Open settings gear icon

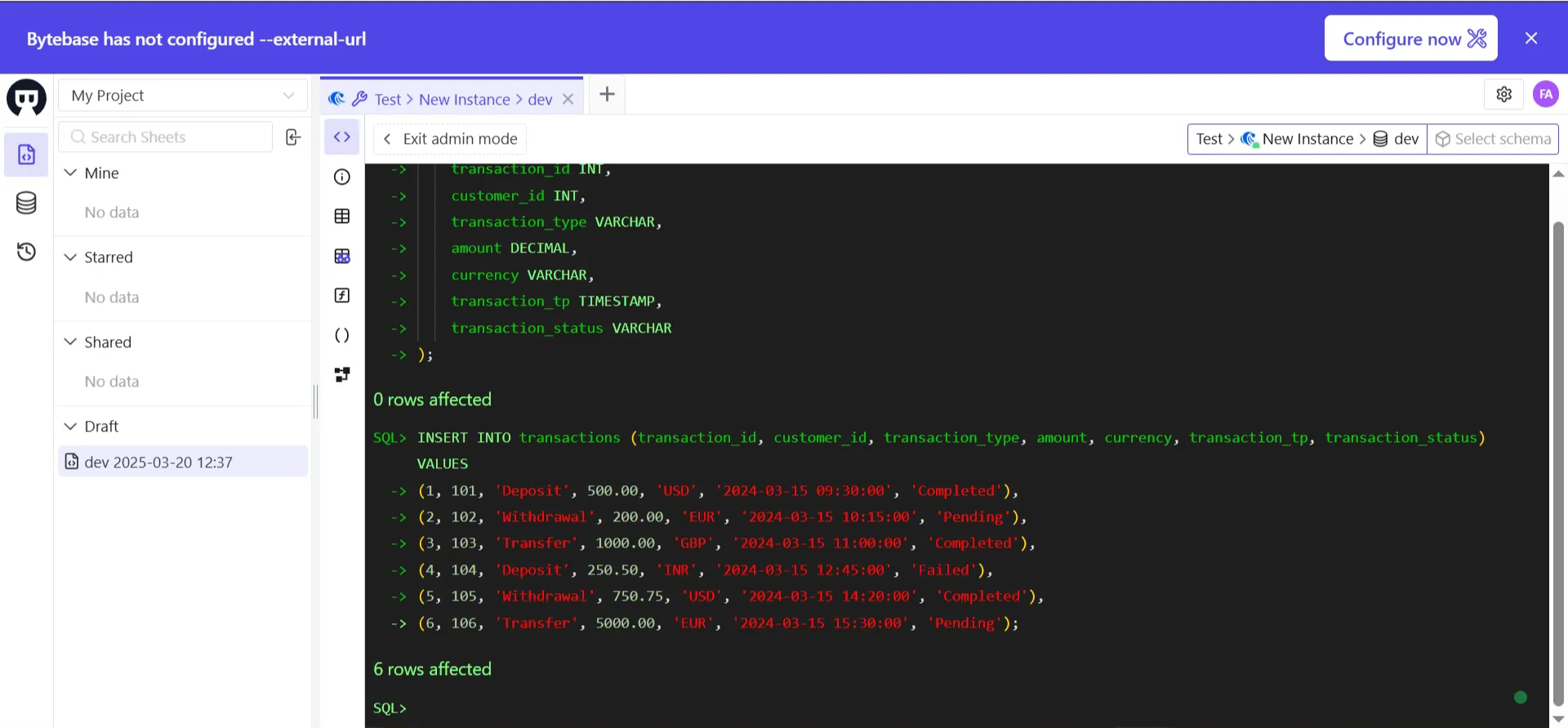coord(1504,95)
